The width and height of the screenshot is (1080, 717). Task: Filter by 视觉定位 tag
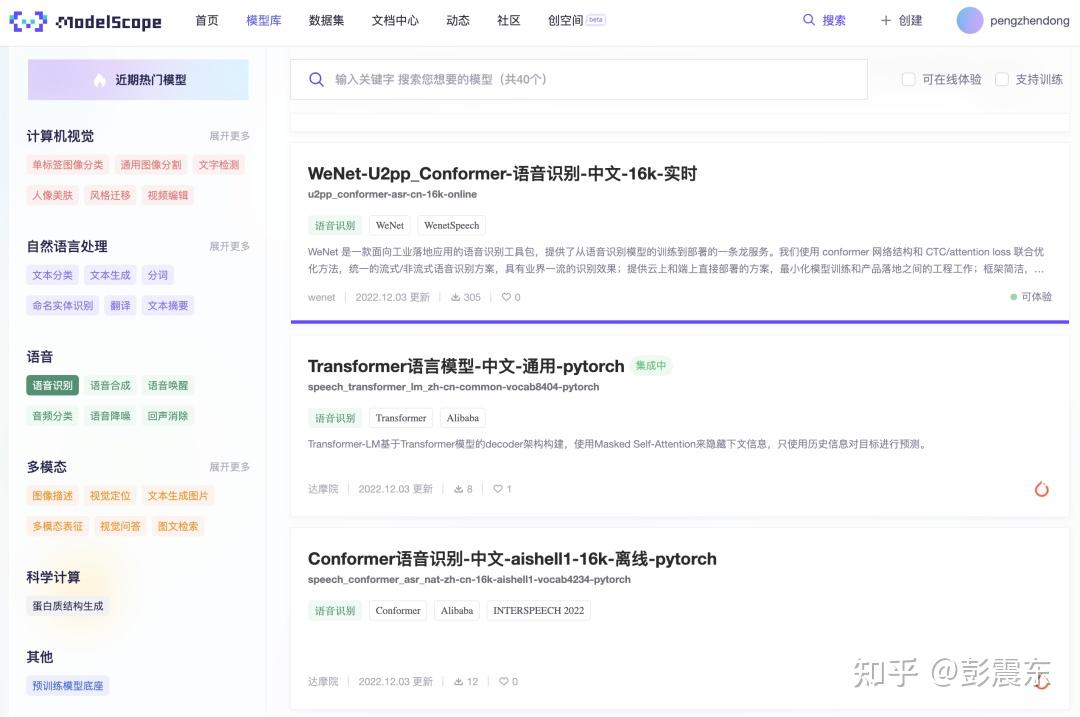[110, 496]
